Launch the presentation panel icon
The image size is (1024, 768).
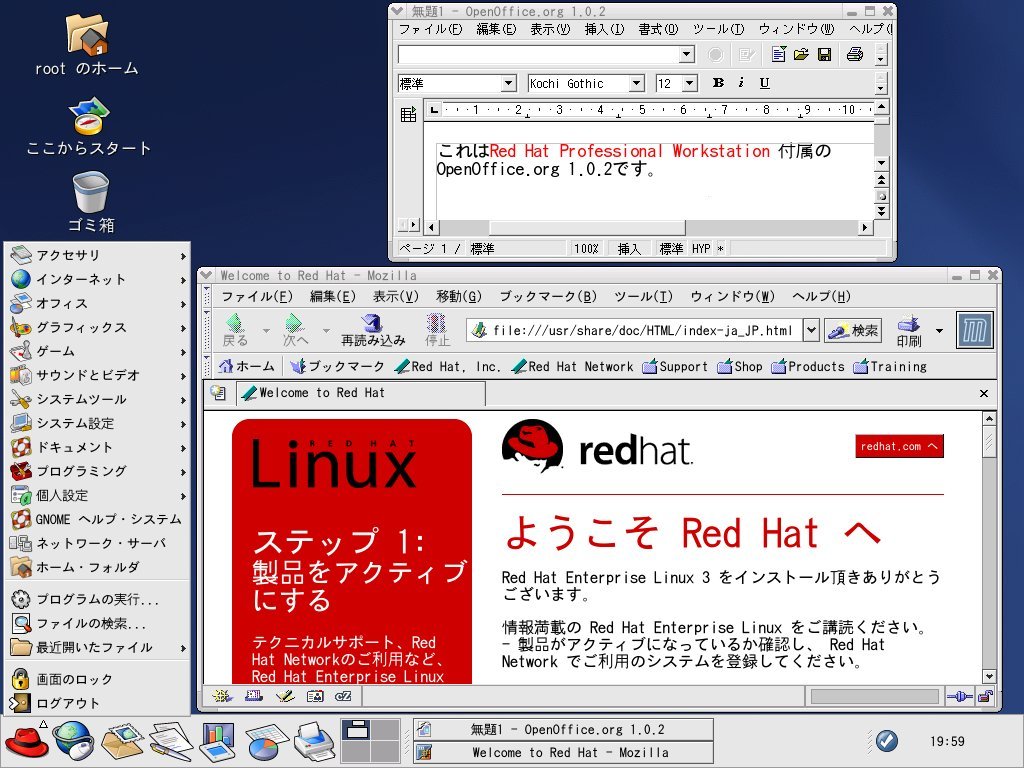pyautogui.click(x=217, y=741)
